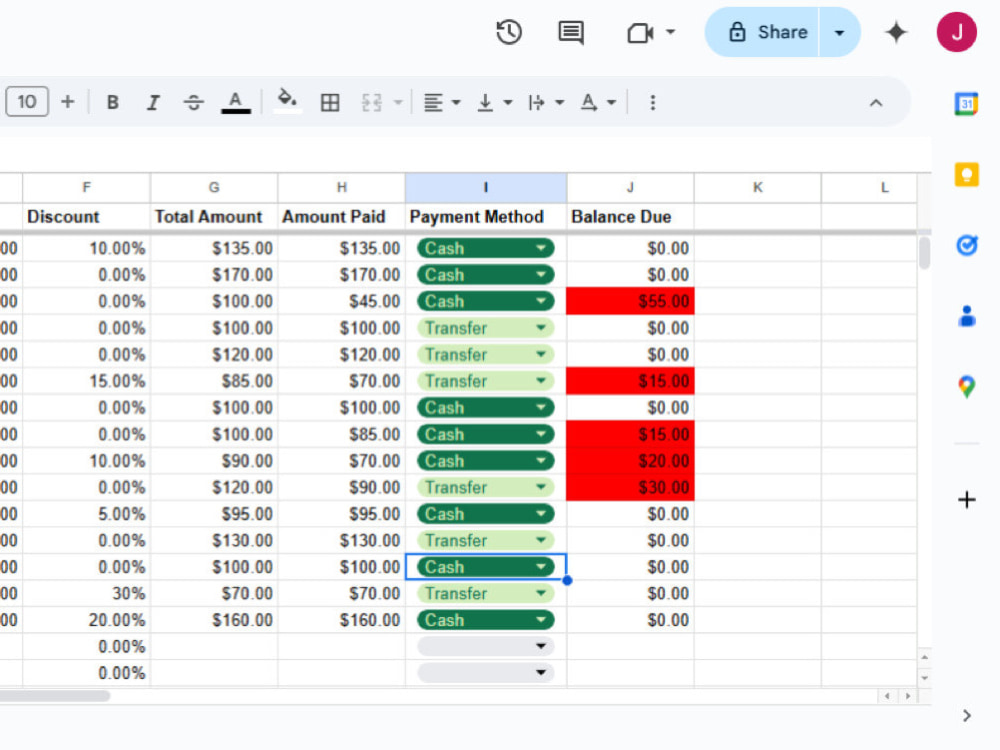Click the Share button
Image resolution: width=1000 pixels, height=750 pixels.
(768, 32)
